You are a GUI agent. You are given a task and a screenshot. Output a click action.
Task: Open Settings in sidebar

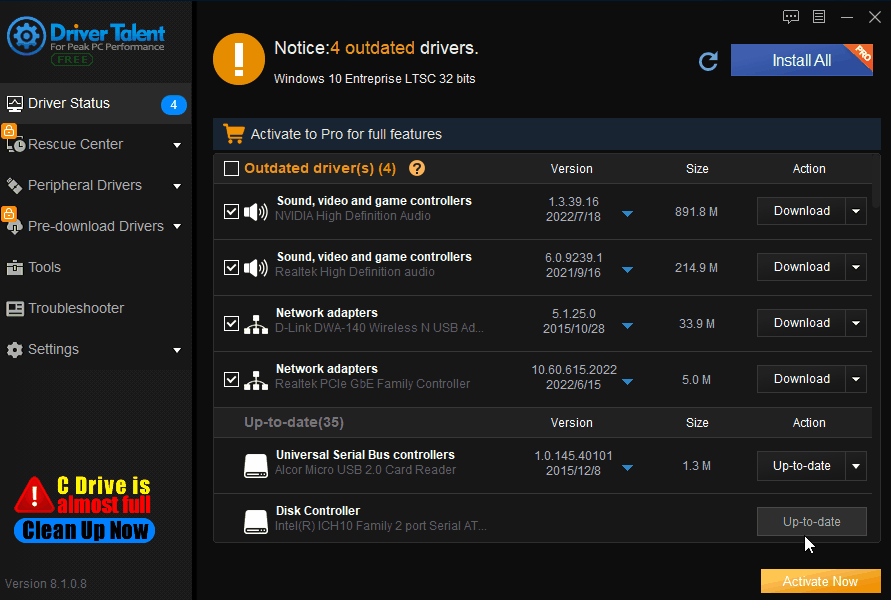pos(95,349)
